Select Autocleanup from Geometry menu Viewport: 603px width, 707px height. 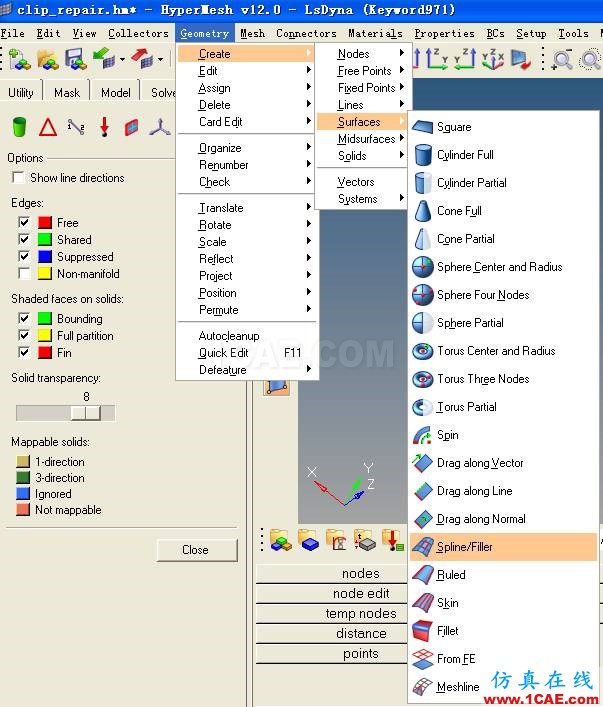click(x=246, y=336)
